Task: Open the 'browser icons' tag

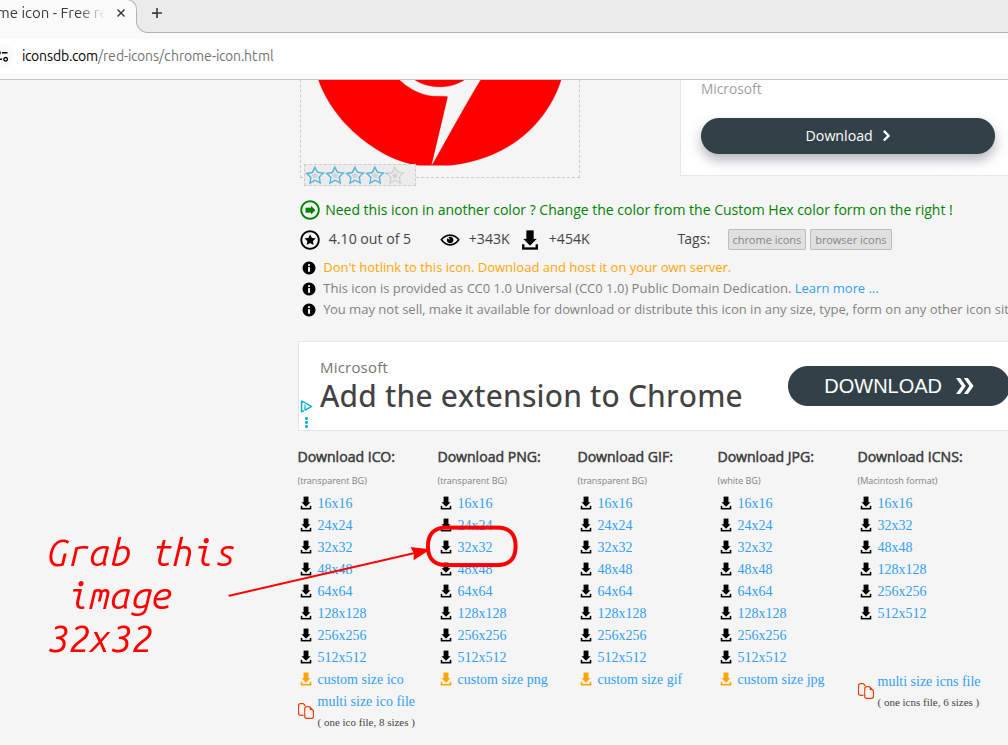Action: tap(850, 240)
